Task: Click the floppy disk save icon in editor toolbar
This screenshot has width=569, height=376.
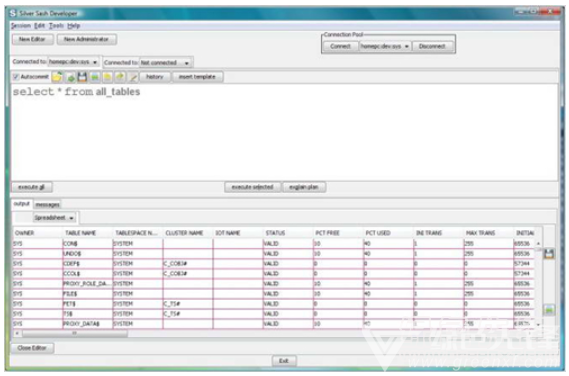Action: click(x=83, y=77)
